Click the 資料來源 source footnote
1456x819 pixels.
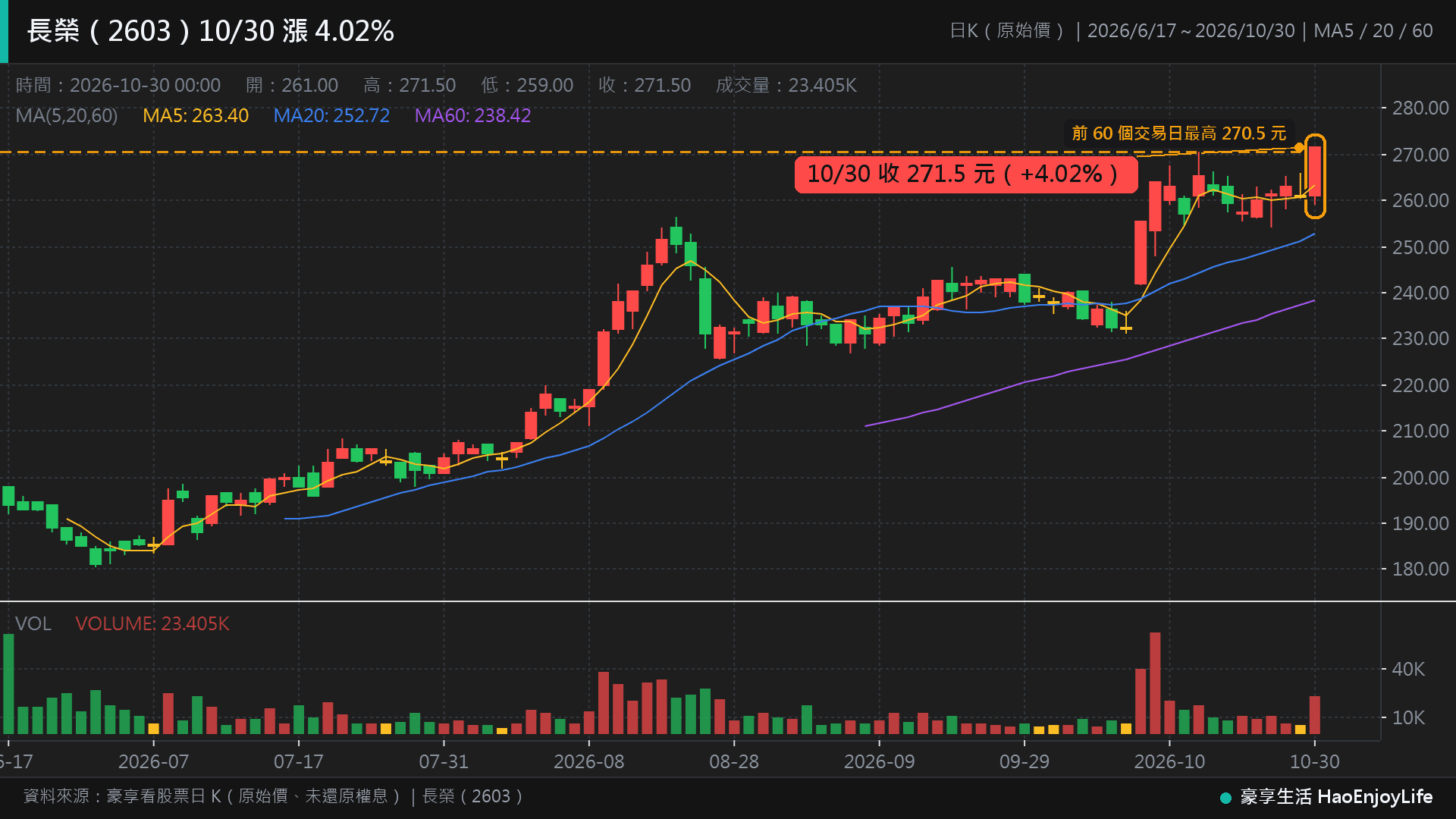[274, 796]
